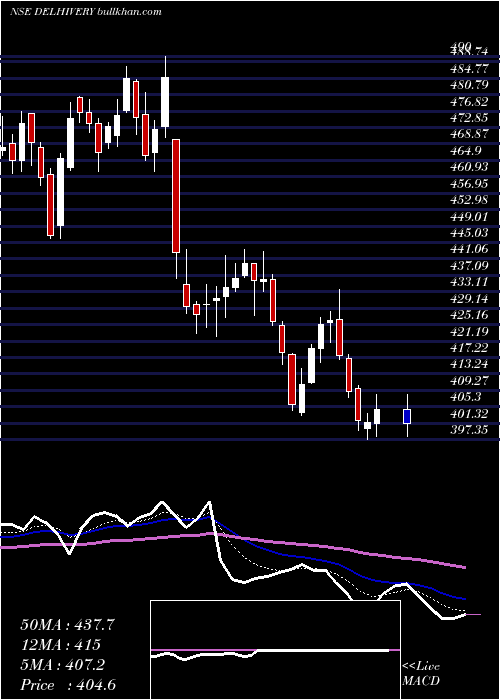
Task: Click the Price : 404.6 readout
Action: pyautogui.click(x=68, y=686)
